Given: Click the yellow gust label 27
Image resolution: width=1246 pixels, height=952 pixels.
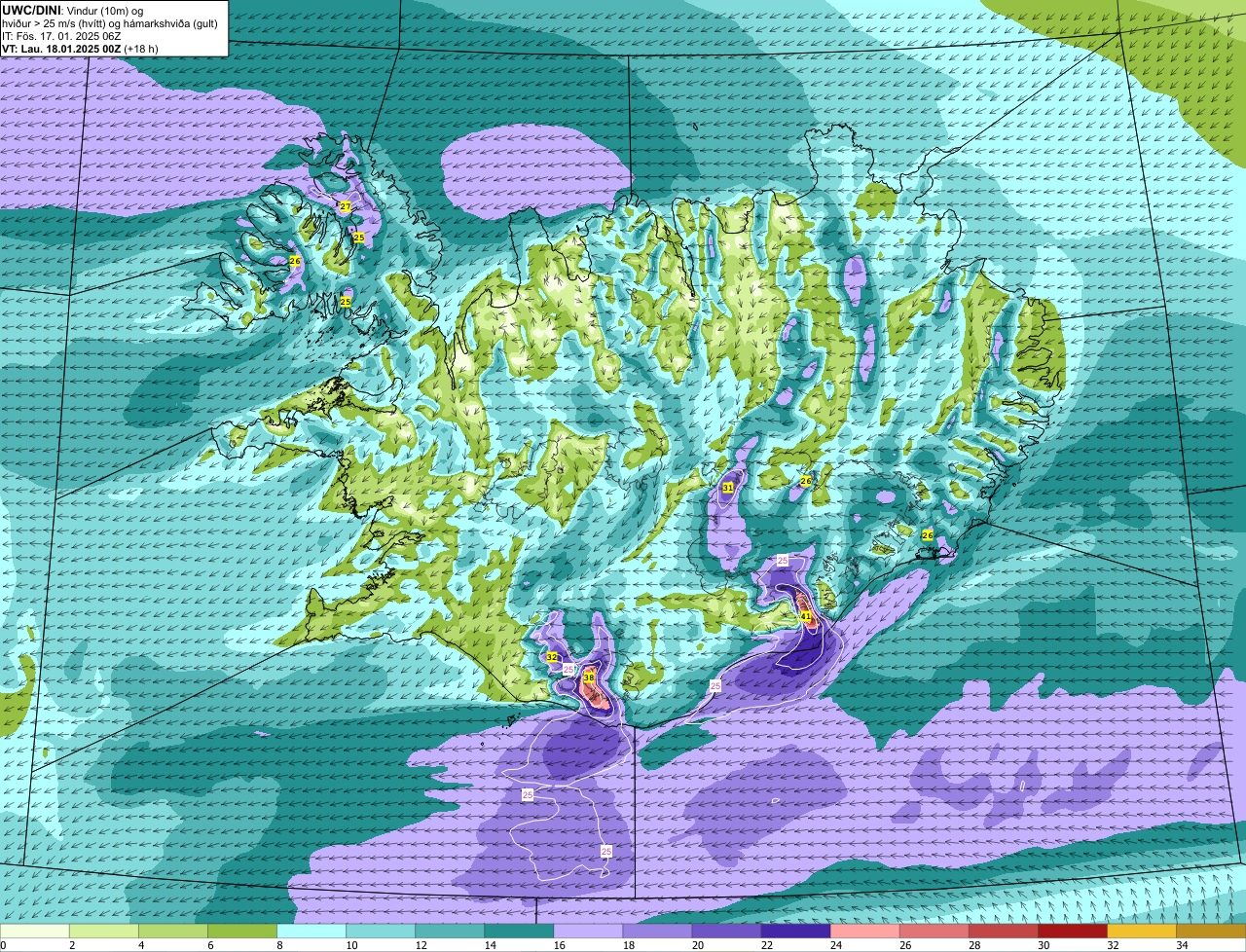Looking at the screenshot, I should click(346, 206).
